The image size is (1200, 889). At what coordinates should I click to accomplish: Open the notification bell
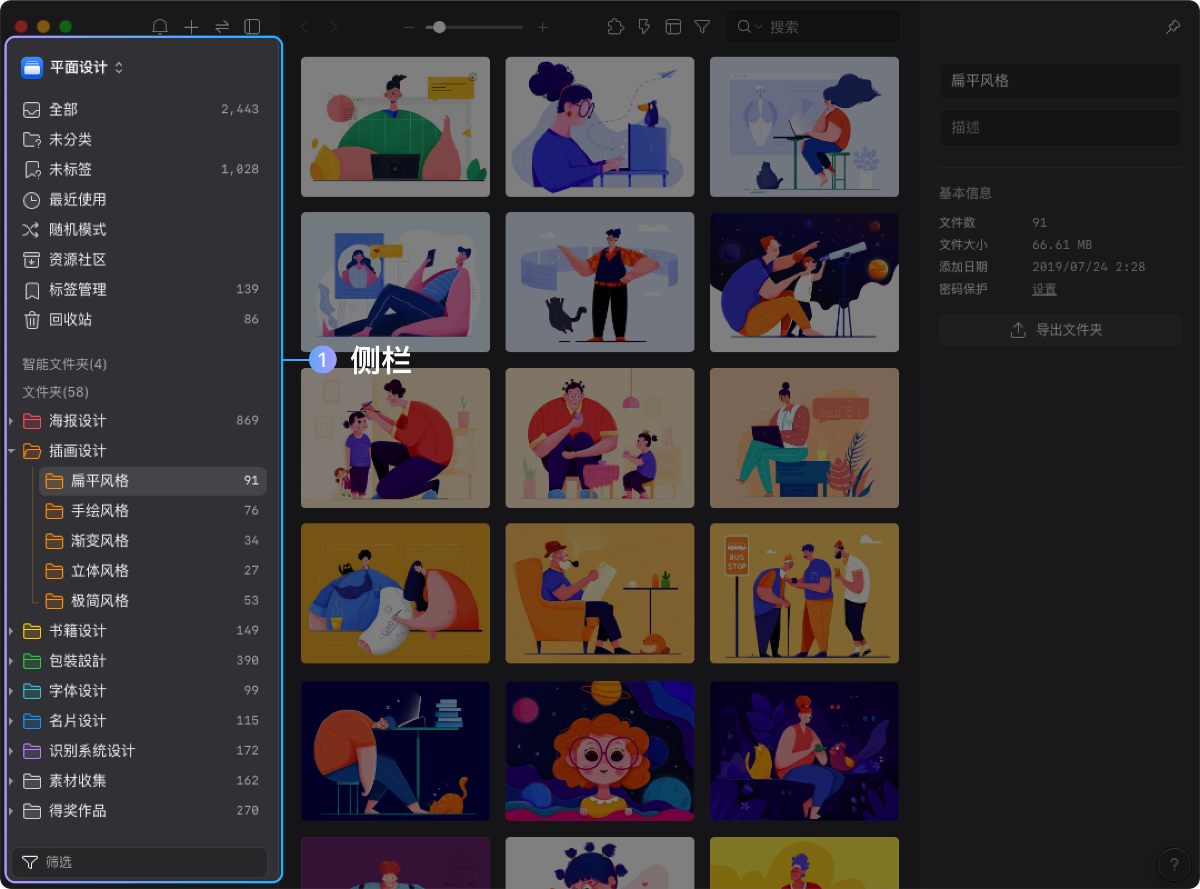click(160, 27)
